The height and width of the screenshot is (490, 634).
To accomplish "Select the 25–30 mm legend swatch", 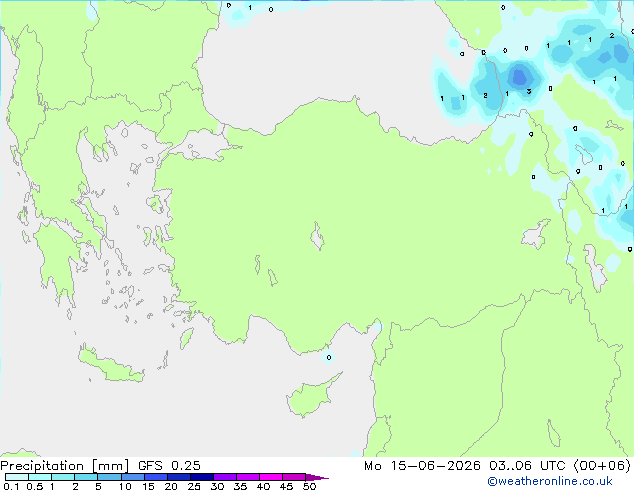I will point(201,477).
